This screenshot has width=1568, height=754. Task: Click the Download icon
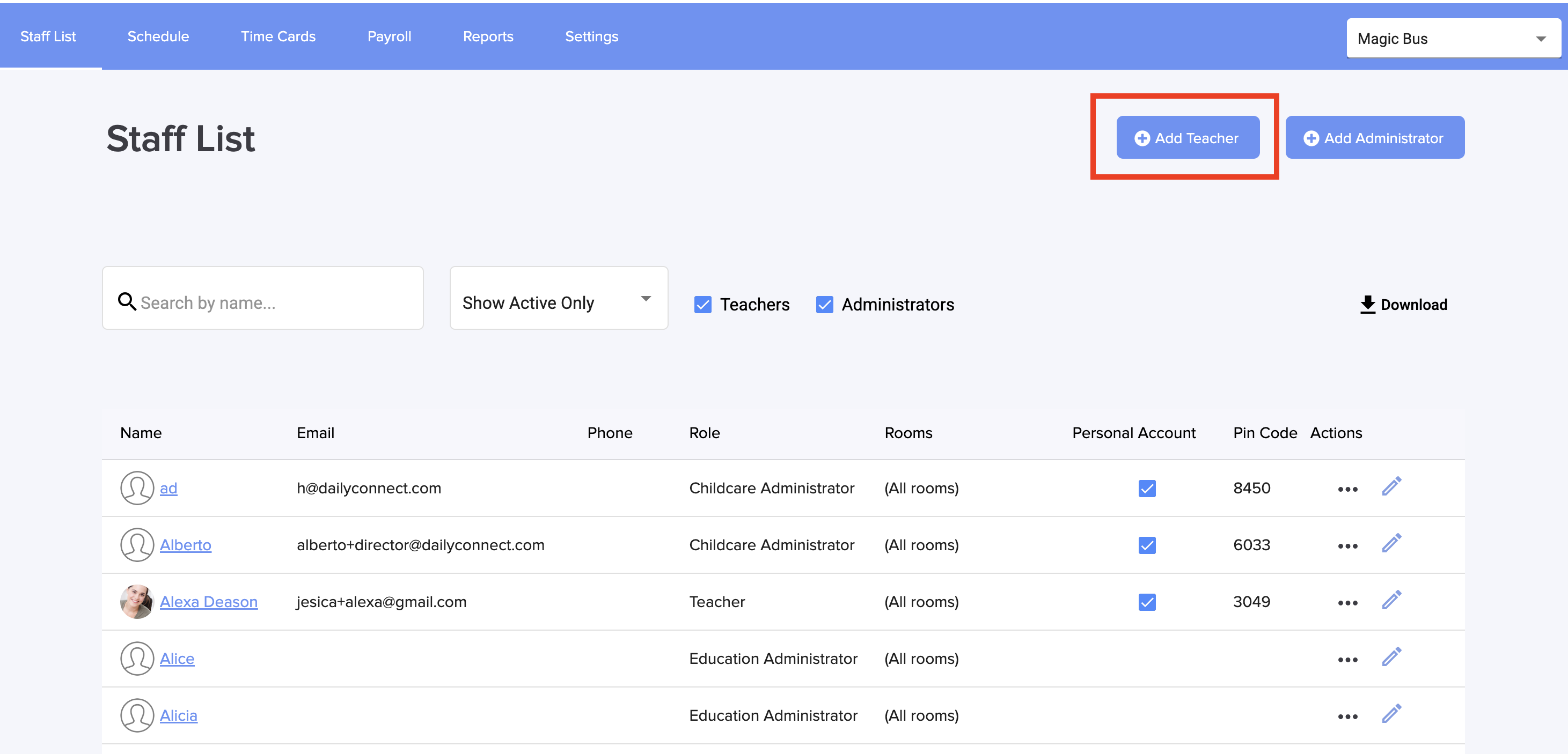(1367, 305)
